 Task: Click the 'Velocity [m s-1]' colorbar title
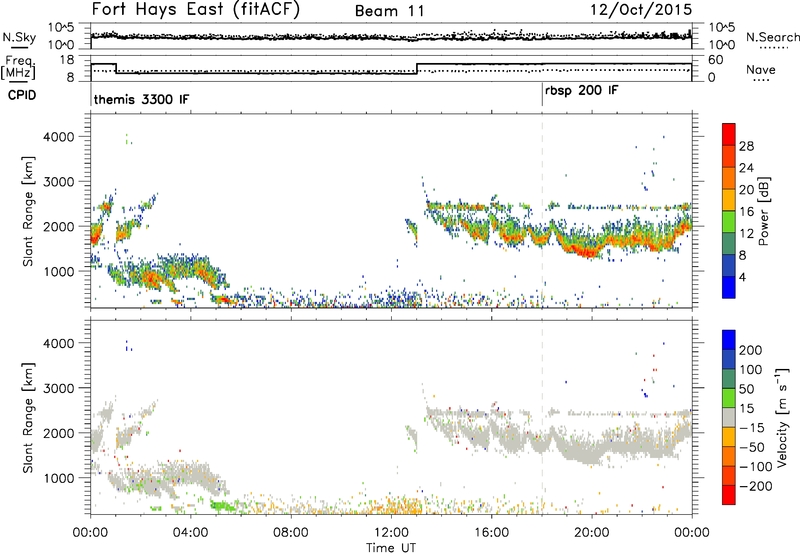point(782,417)
